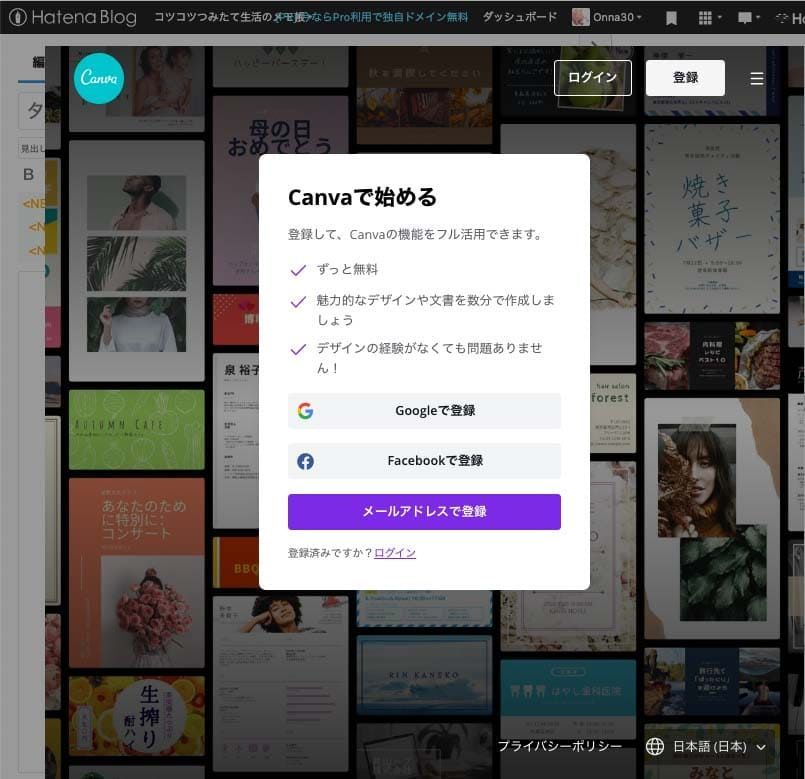
Task: Select the RIN KANEKO template thumbnail
Action: 424,675
